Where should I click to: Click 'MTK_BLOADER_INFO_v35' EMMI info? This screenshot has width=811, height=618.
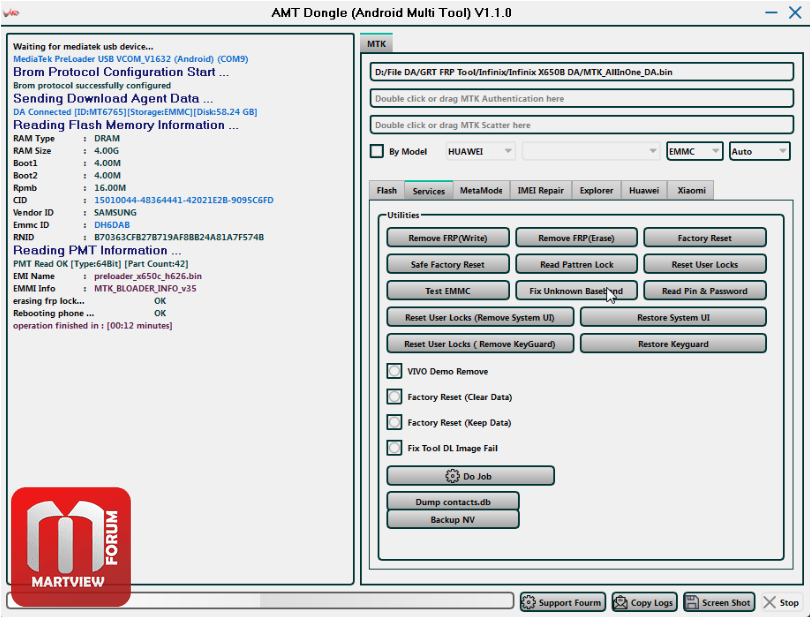[145, 289]
